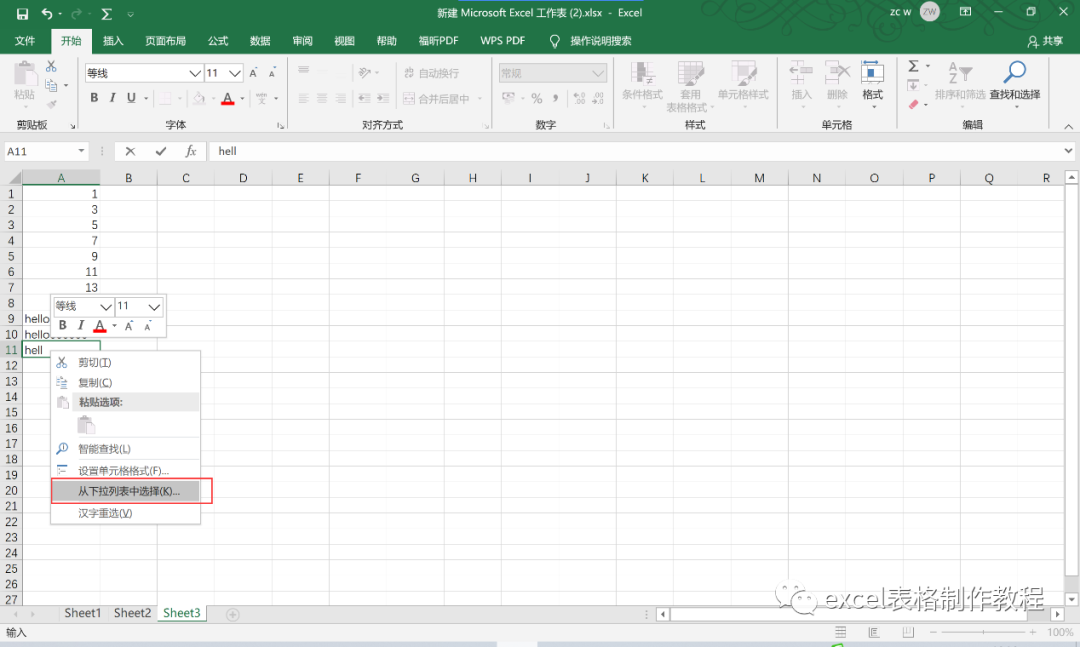Click the Save icon in quick access toolbar
This screenshot has width=1080, height=647.
pyautogui.click(x=22, y=14)
